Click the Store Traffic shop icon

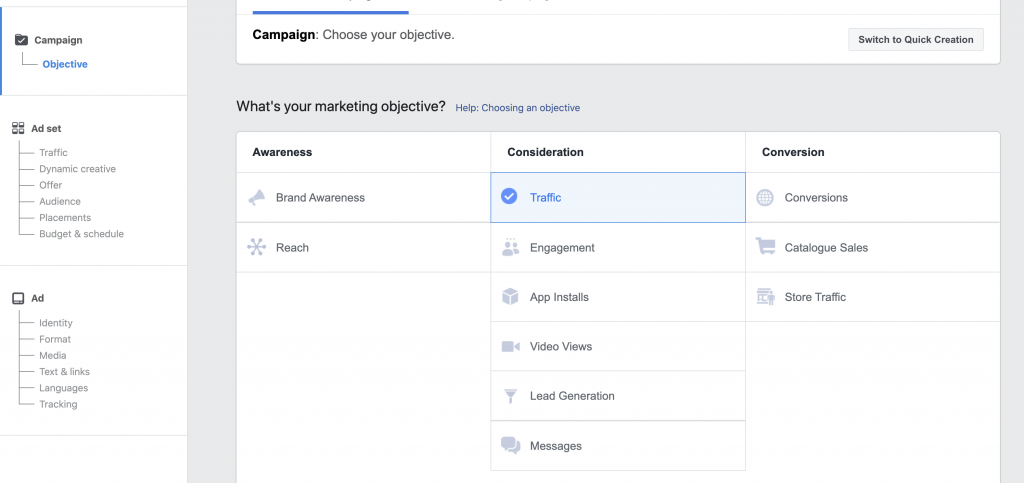[x=765, y=296]
